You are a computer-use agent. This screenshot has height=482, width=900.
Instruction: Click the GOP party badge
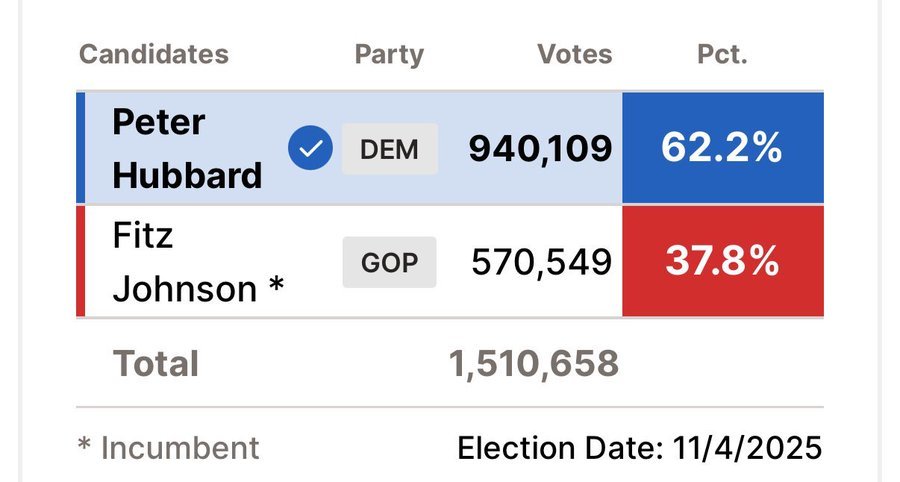[x=390, y=263]
